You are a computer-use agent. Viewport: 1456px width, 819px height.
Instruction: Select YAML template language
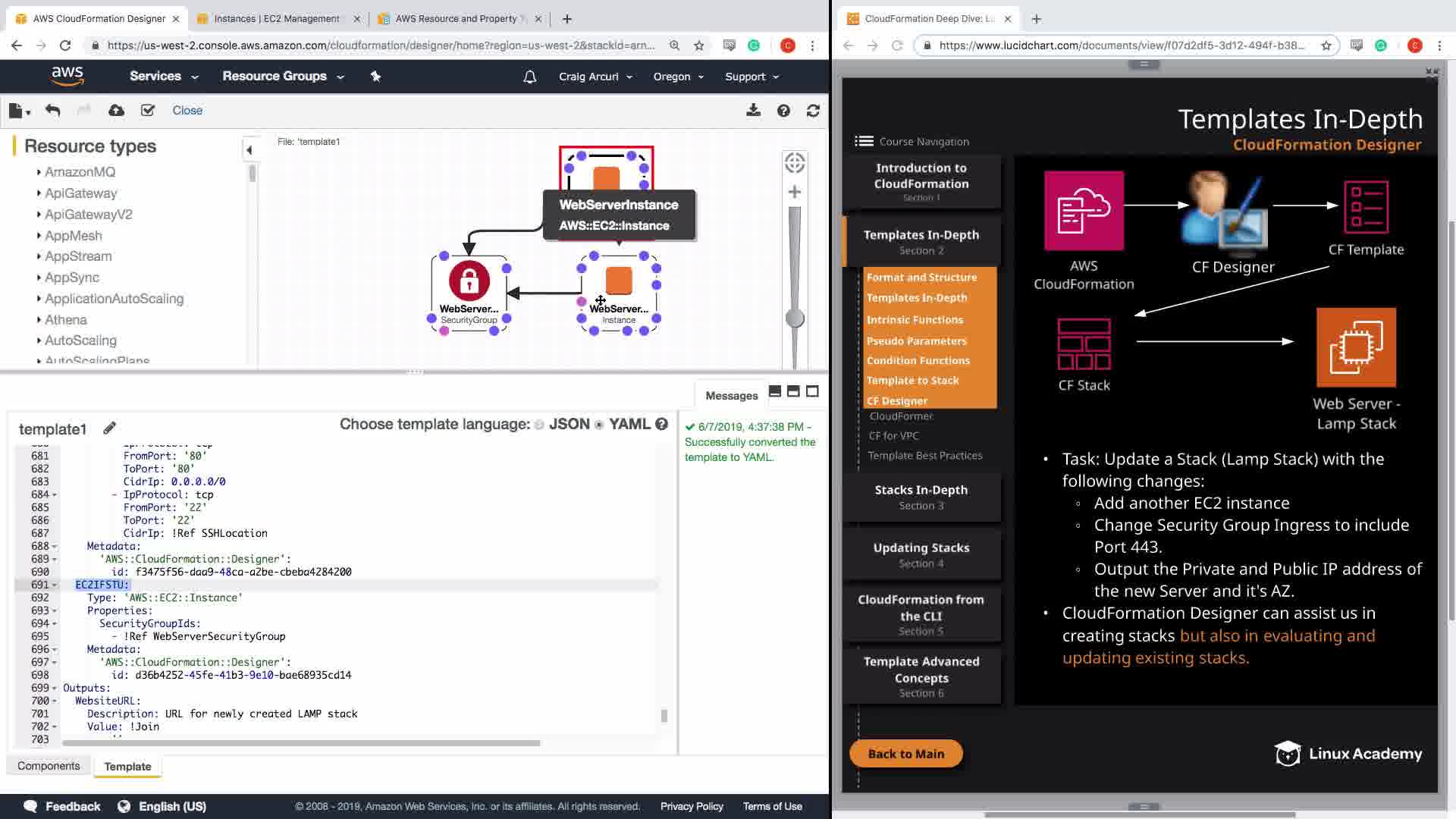[x=599, y=425]
